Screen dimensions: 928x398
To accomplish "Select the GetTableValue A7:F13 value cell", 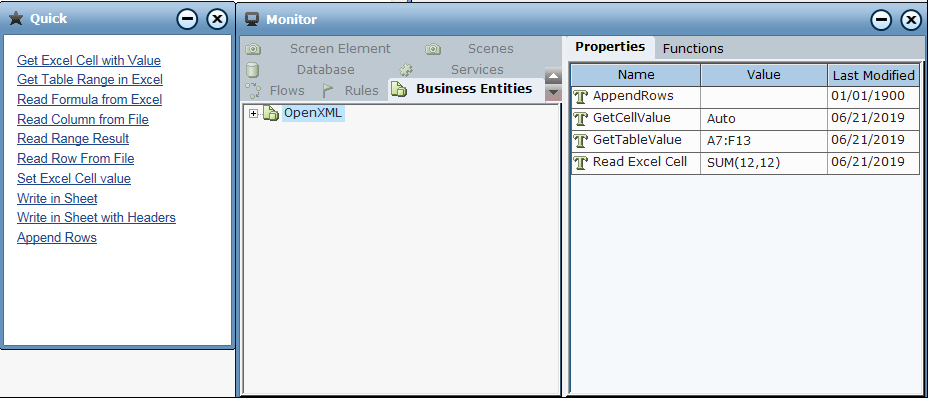I will pos(764,140).
